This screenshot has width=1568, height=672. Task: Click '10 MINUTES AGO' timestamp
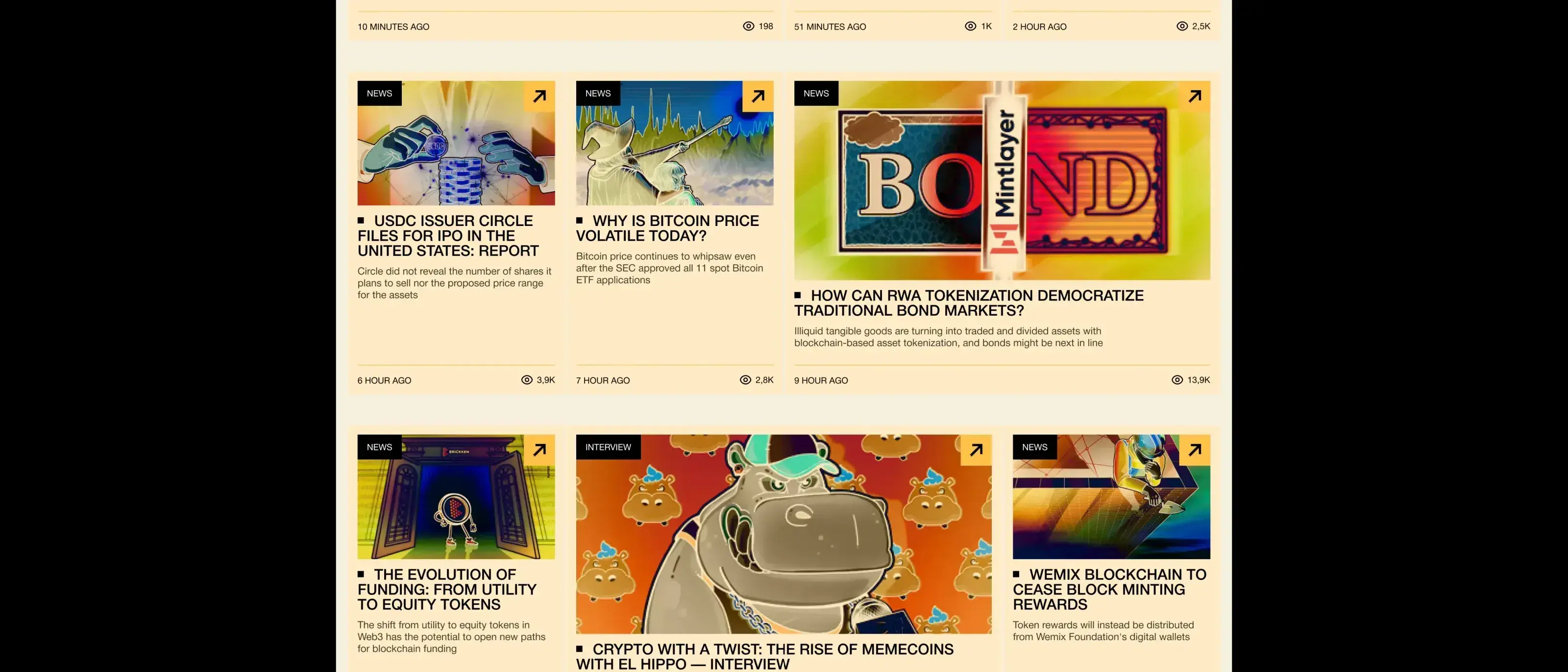tap(393, 27)
